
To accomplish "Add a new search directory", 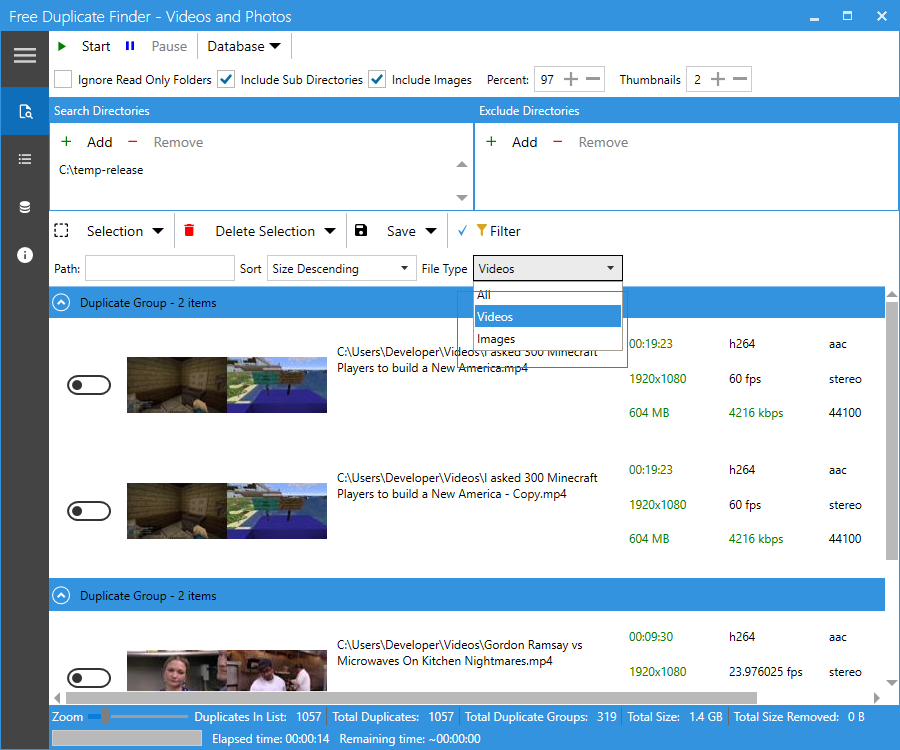I will 88,142.
